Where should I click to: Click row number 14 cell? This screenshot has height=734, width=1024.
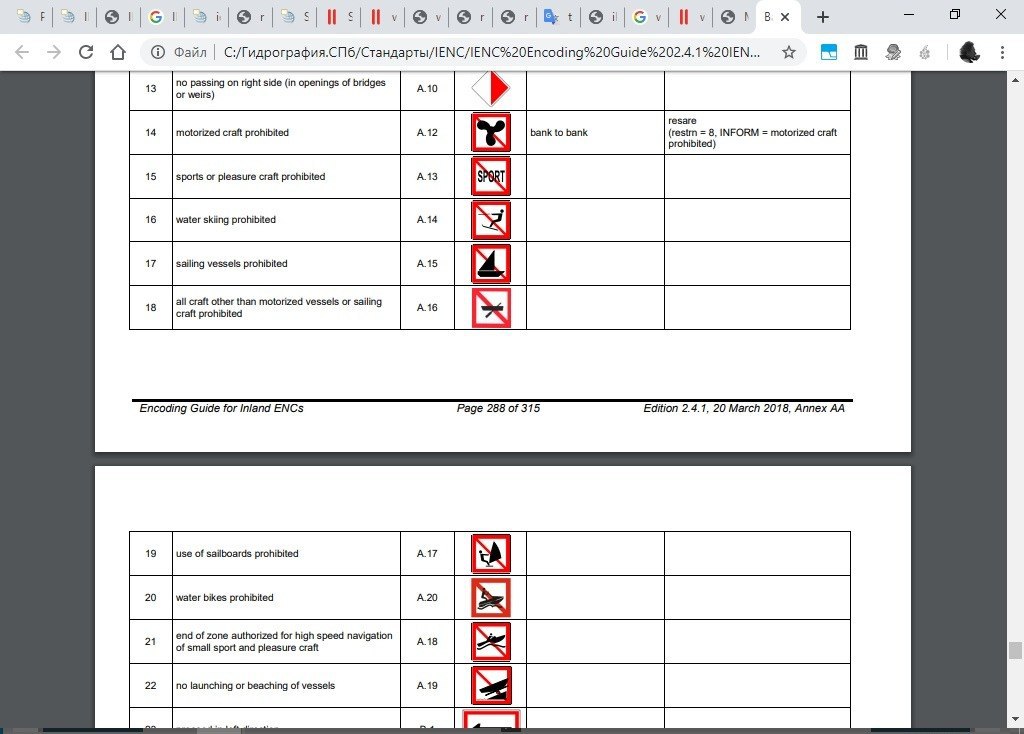[151, 133]
